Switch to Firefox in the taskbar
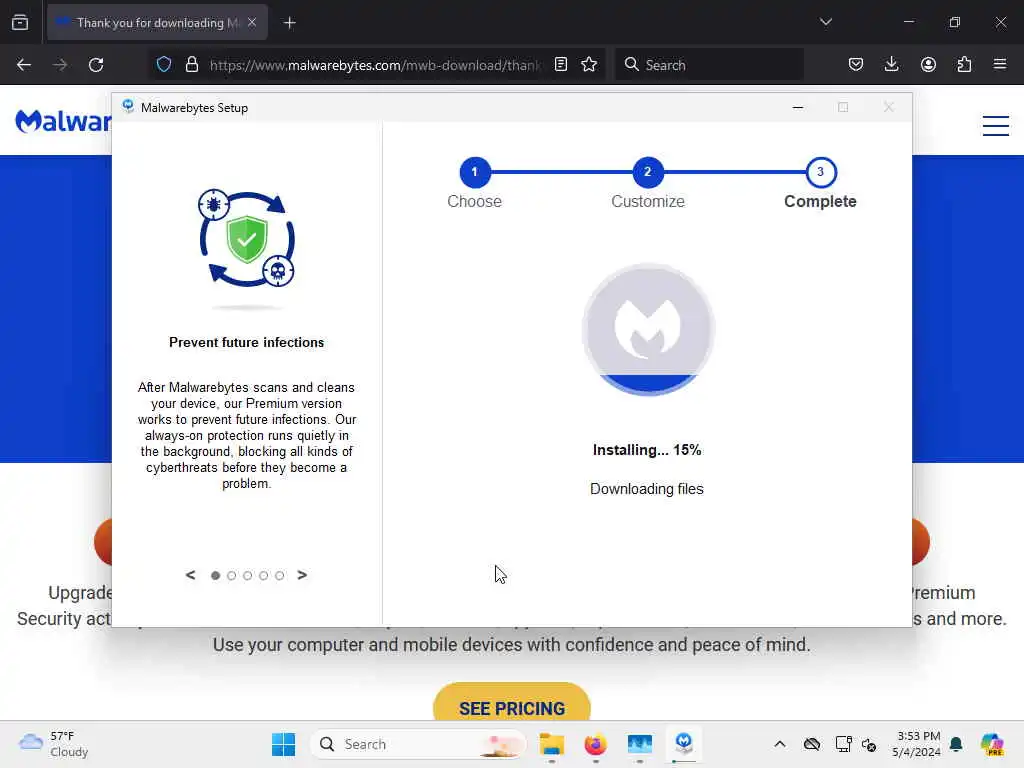 point(596,744)
